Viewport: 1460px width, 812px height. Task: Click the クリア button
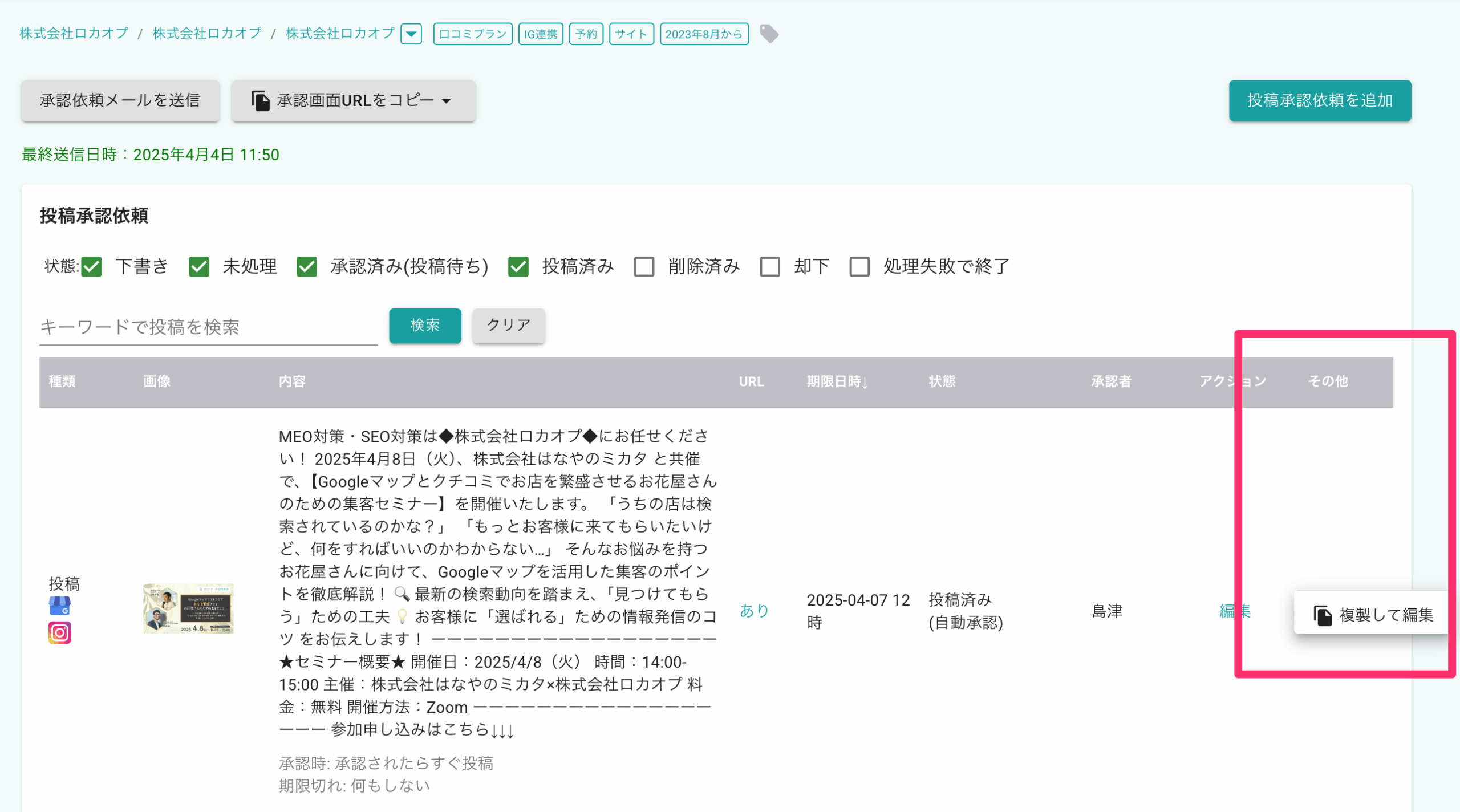(x=508, y=326)
